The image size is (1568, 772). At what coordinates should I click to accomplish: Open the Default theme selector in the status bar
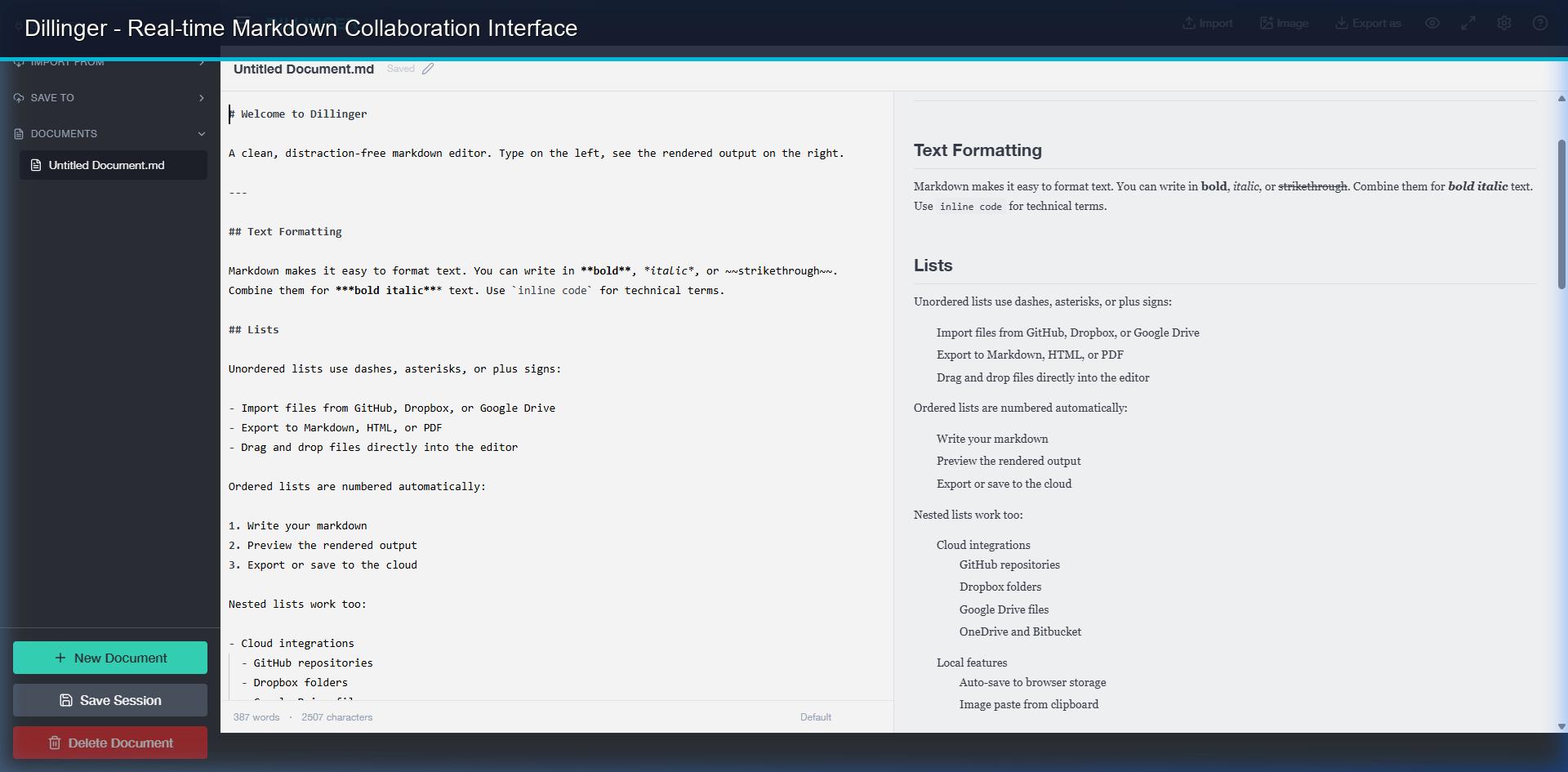(816, 717)
